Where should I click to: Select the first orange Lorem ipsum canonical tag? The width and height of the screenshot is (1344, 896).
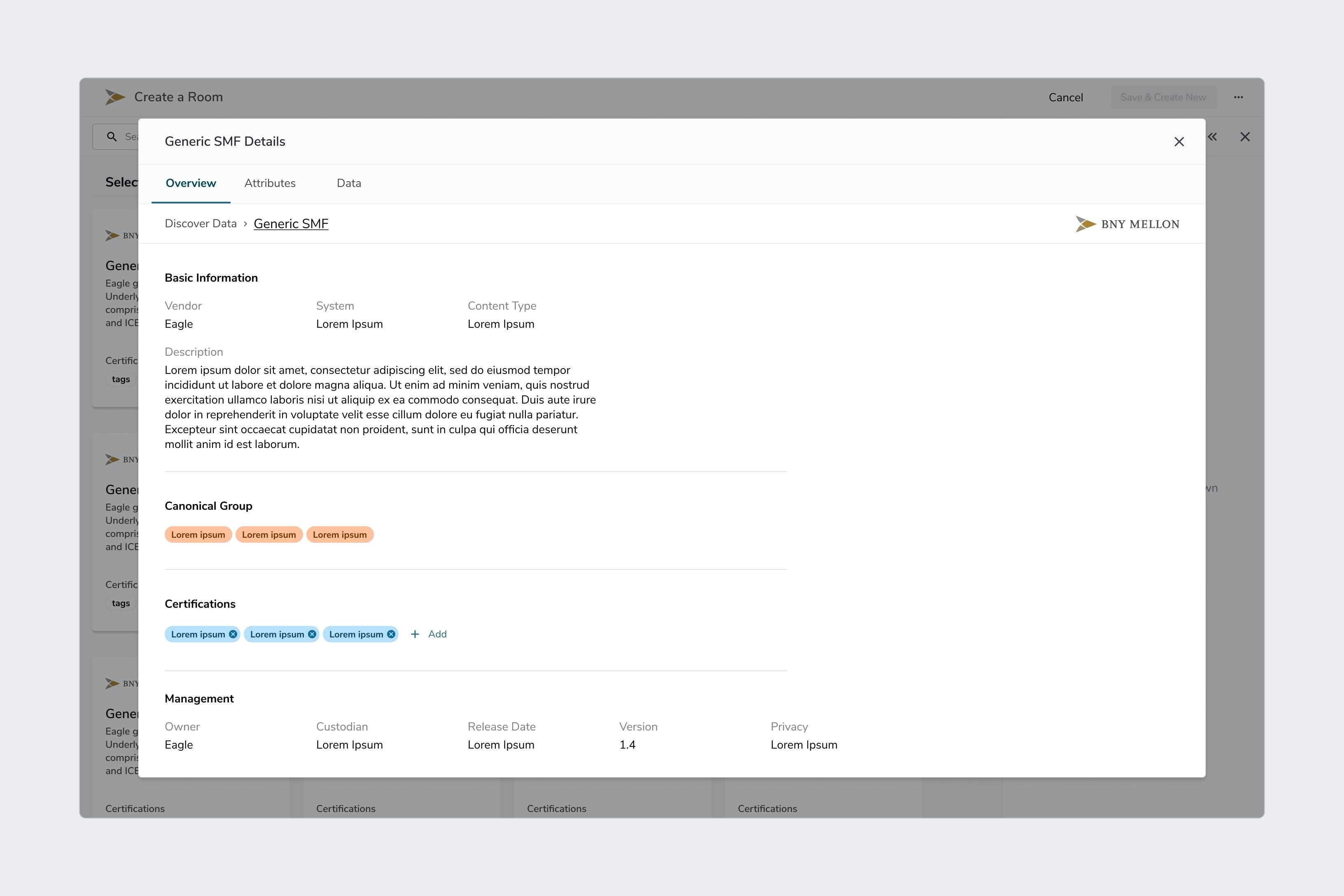(x=198, y=535)
